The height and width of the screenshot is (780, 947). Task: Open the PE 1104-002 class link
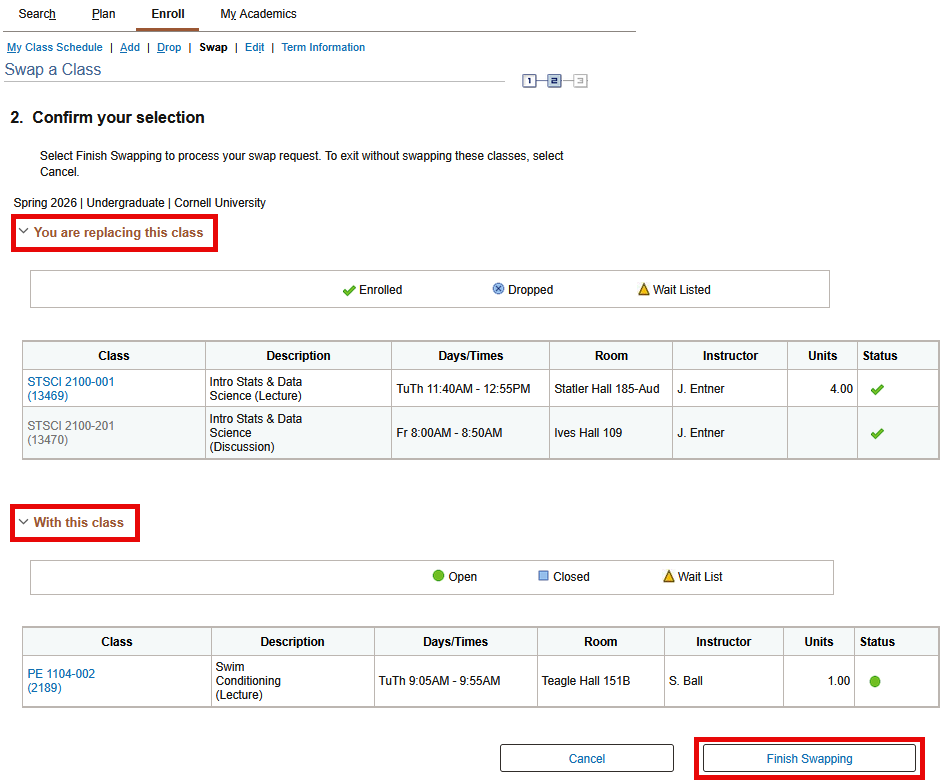coord(61,674)
